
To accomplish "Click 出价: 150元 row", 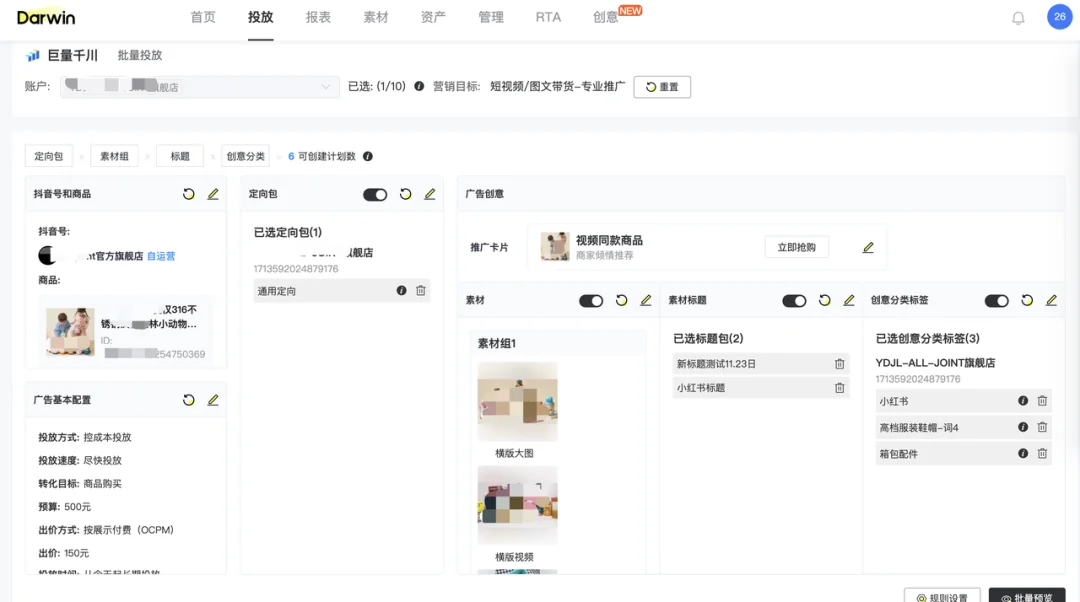I will [64, 553].
